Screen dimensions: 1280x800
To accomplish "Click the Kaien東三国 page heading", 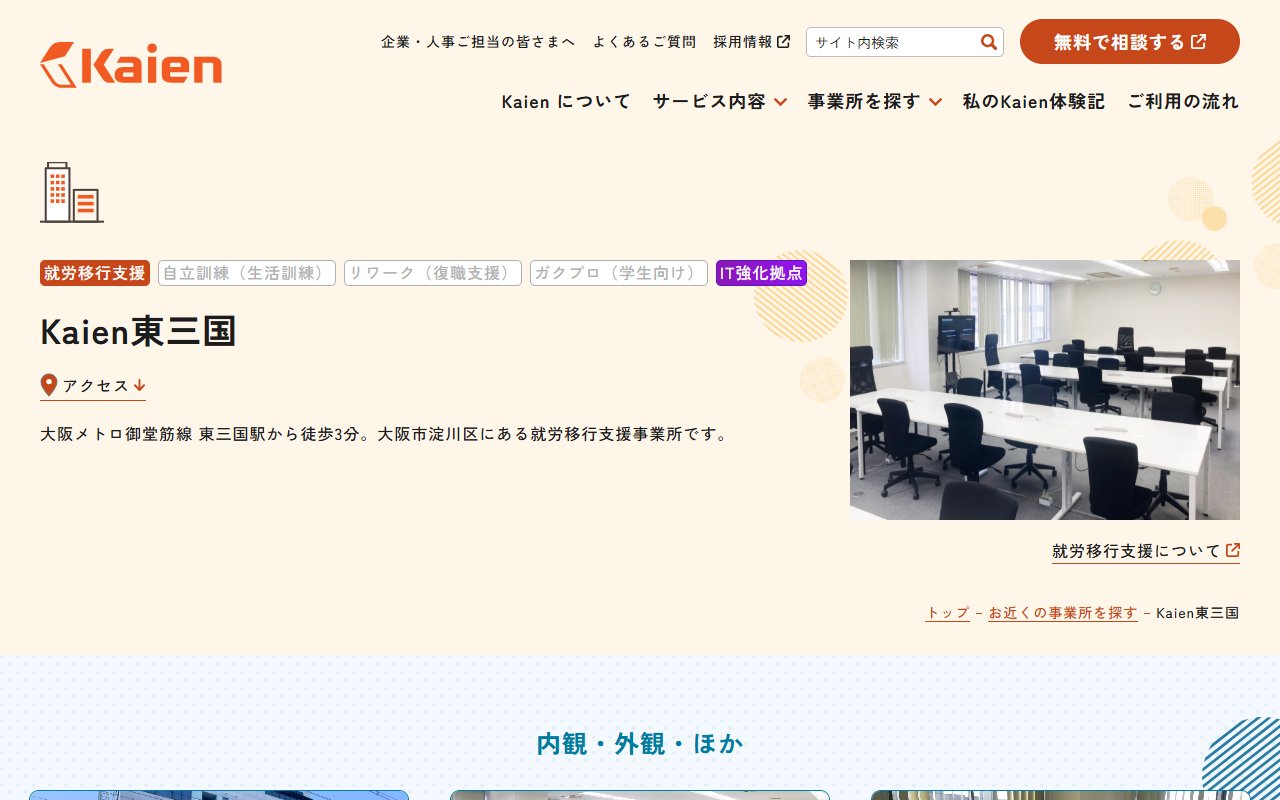I will pyautogui.click(x=138, y=332).
